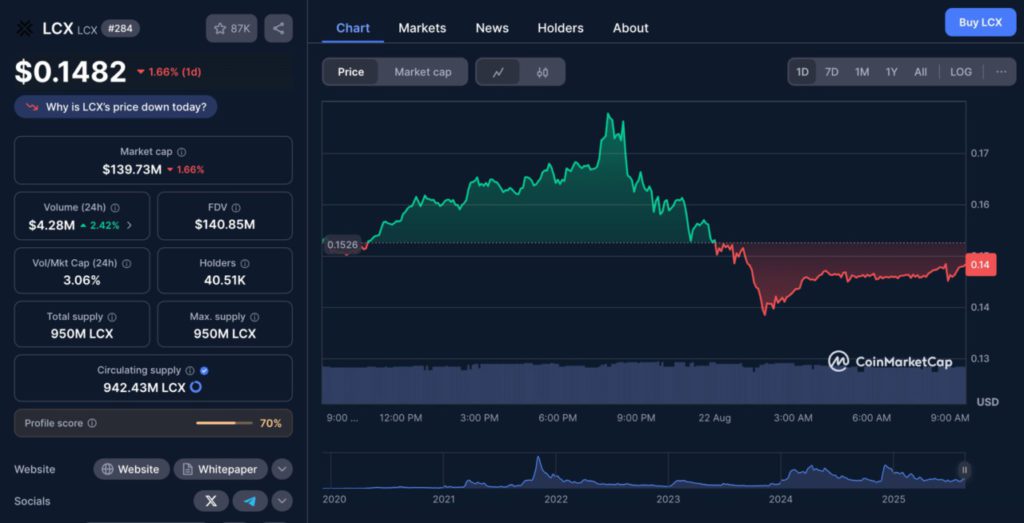Click the share icon button

[x=278, y=28]
